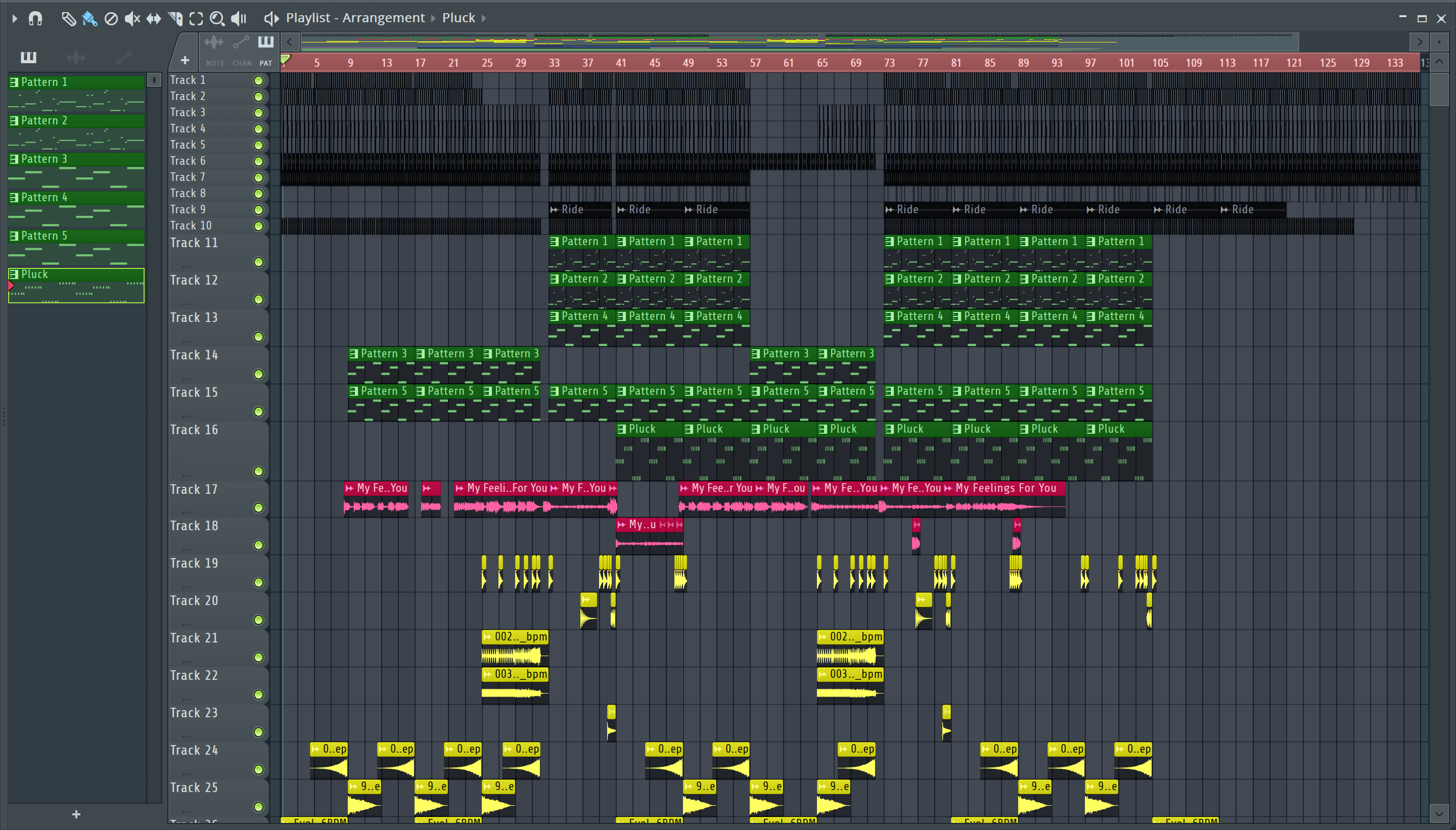Select the Slice tool
Viewport: 1456px width, 830px height.
coord(175,19)
